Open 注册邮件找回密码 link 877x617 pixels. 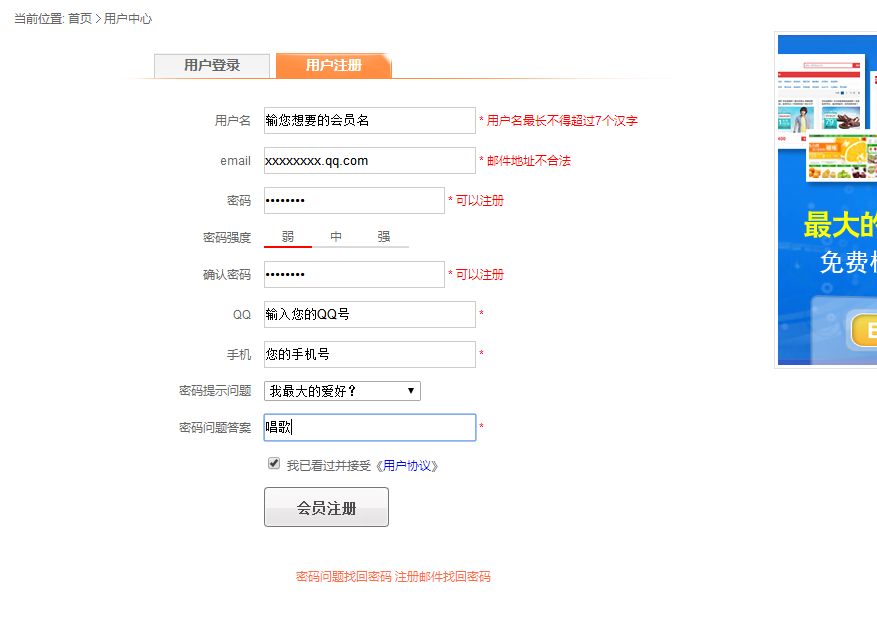pos(442,577)
